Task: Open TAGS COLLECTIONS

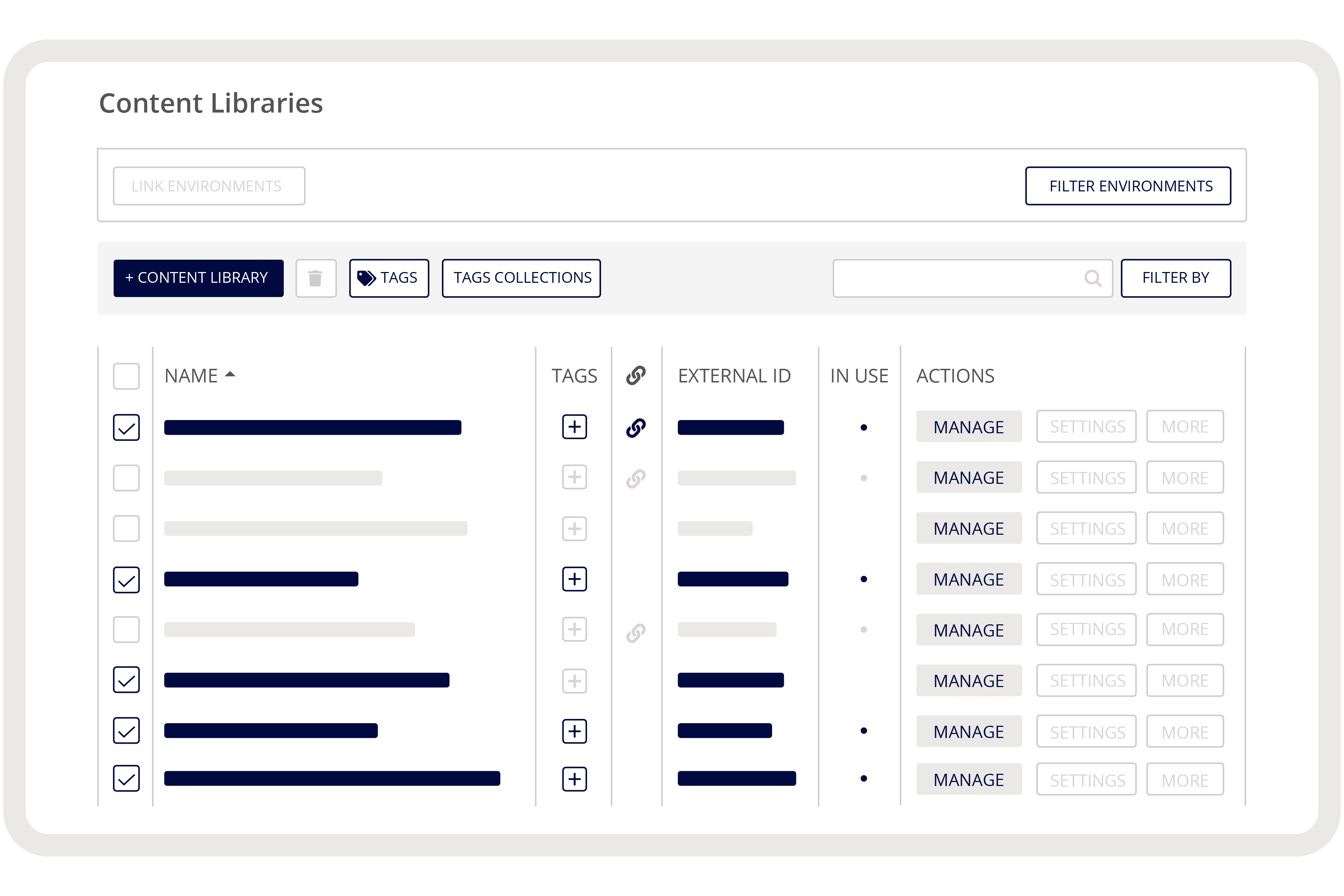Action: [x=521, y=278]
